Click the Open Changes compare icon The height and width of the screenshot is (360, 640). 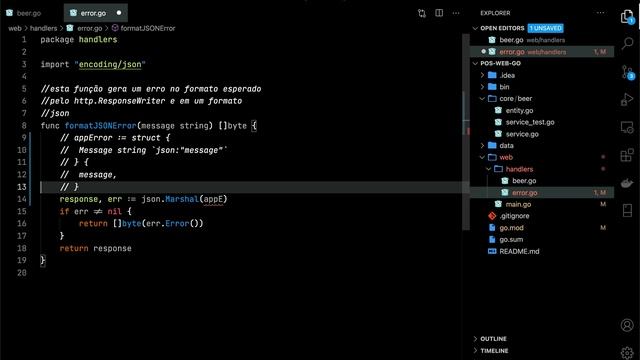pyautogui.click(x=422, y=13)
